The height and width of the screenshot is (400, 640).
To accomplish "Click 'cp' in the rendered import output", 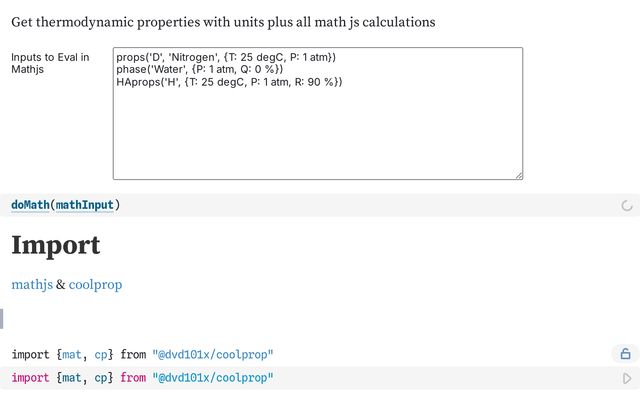I will 102,354.
